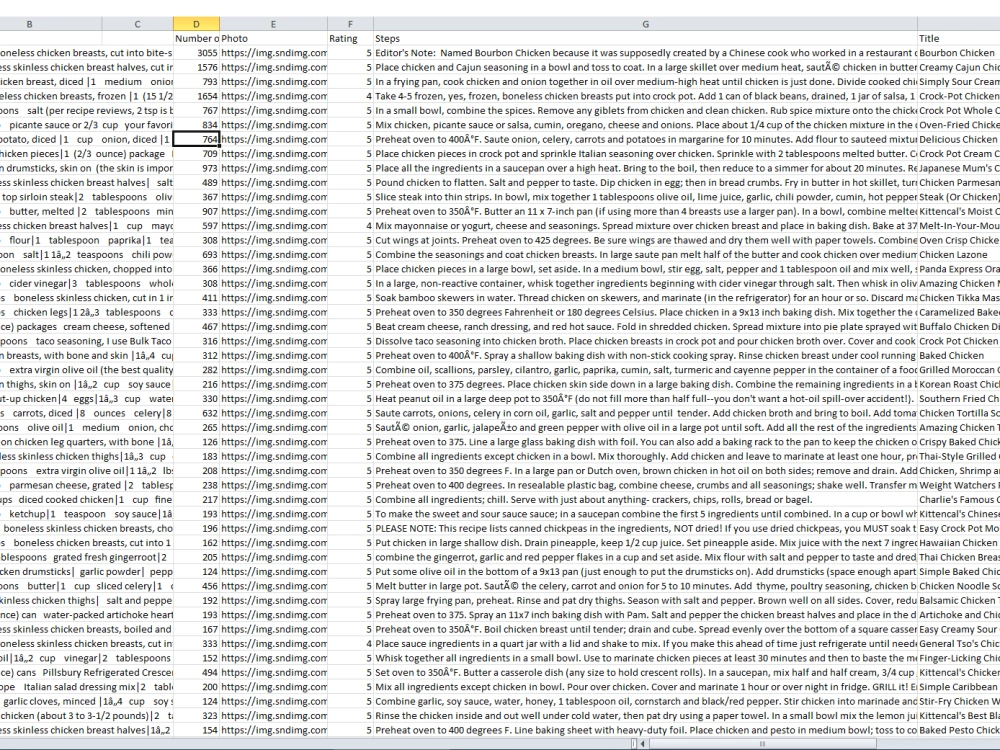Select the 'Baked Chicken' title cell
The width and height of the screenshot is (1000, 750).
point(959,355)
